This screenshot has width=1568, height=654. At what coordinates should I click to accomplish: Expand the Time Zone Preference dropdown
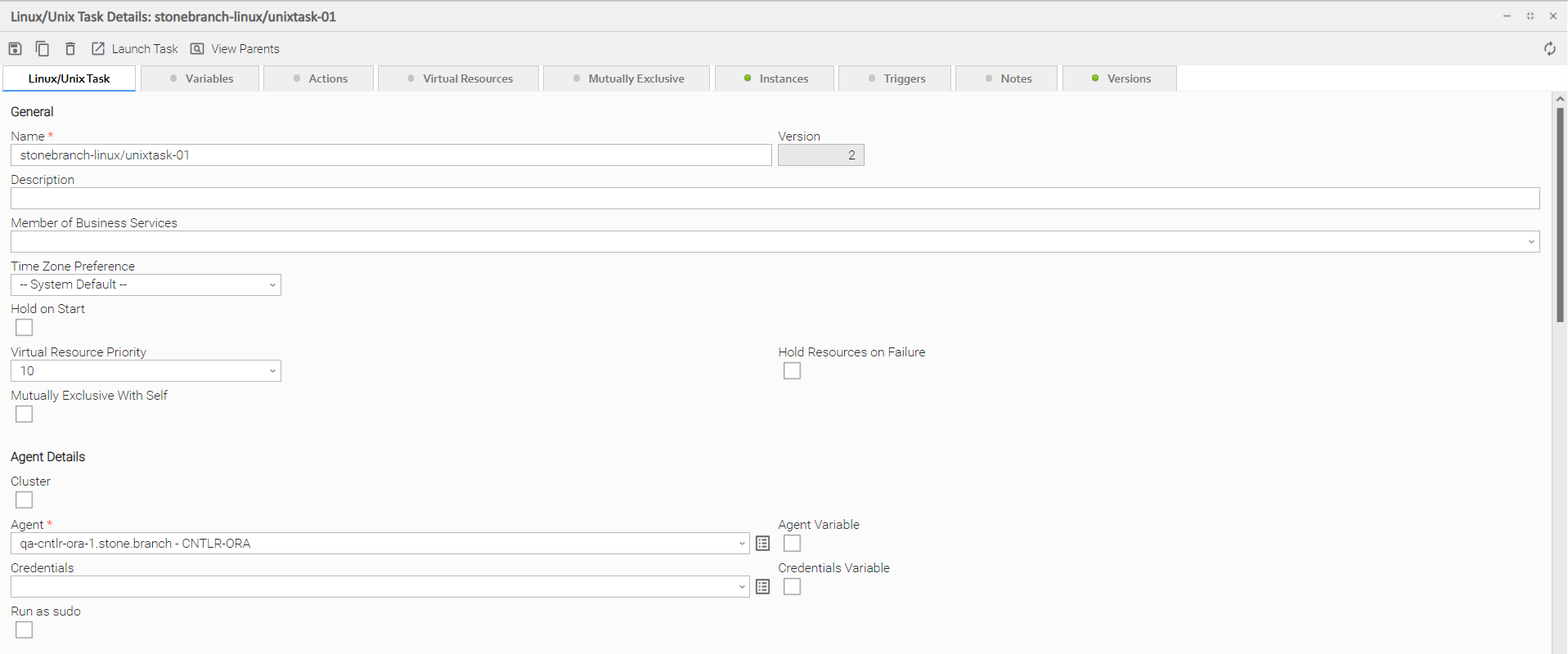(x=146, y=284)
